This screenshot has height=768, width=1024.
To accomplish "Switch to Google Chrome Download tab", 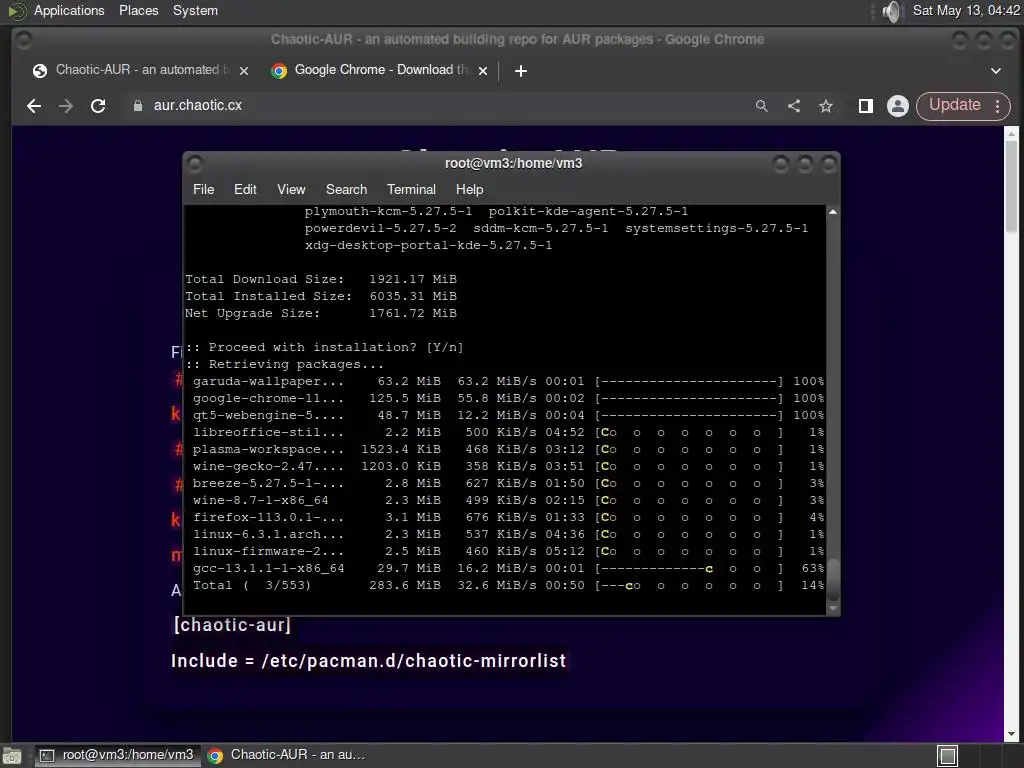I will (379, 70).
